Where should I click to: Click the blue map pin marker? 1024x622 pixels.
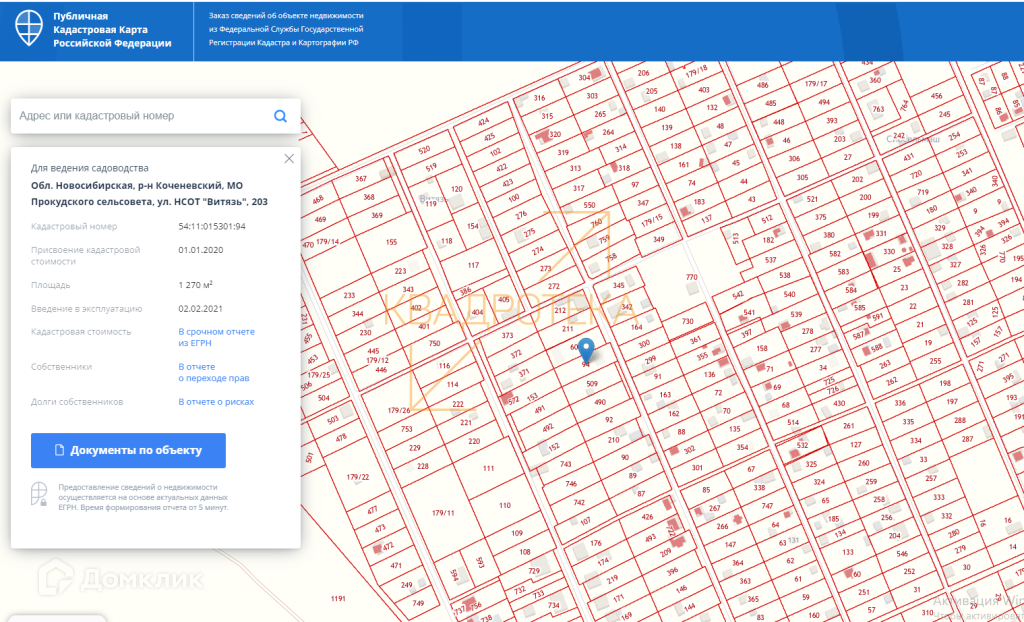coord(588,349)
